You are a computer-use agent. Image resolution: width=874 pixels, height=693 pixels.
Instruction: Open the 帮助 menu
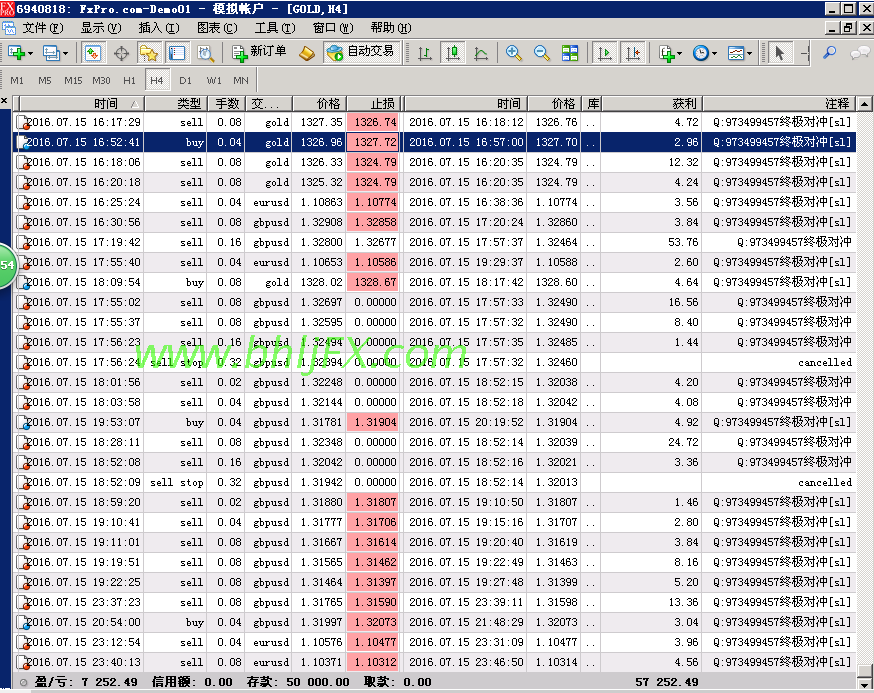[391, 28]
